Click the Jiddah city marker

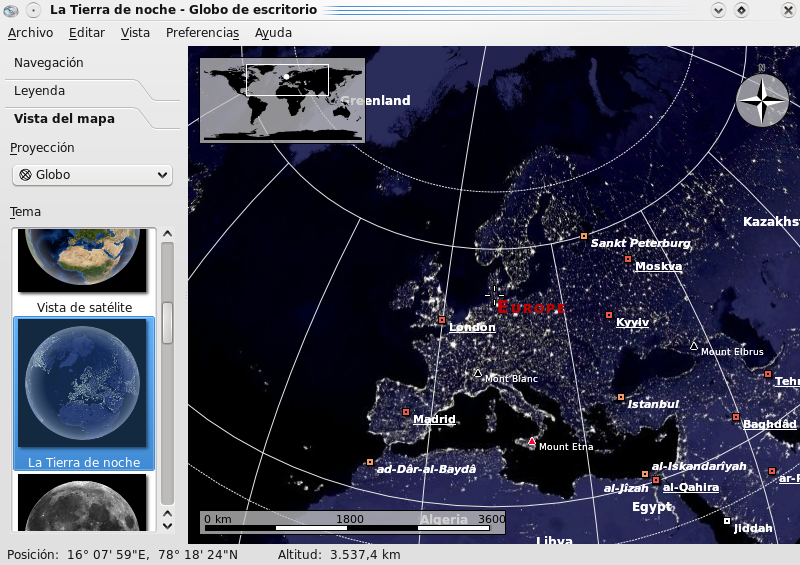click(727, 521)
